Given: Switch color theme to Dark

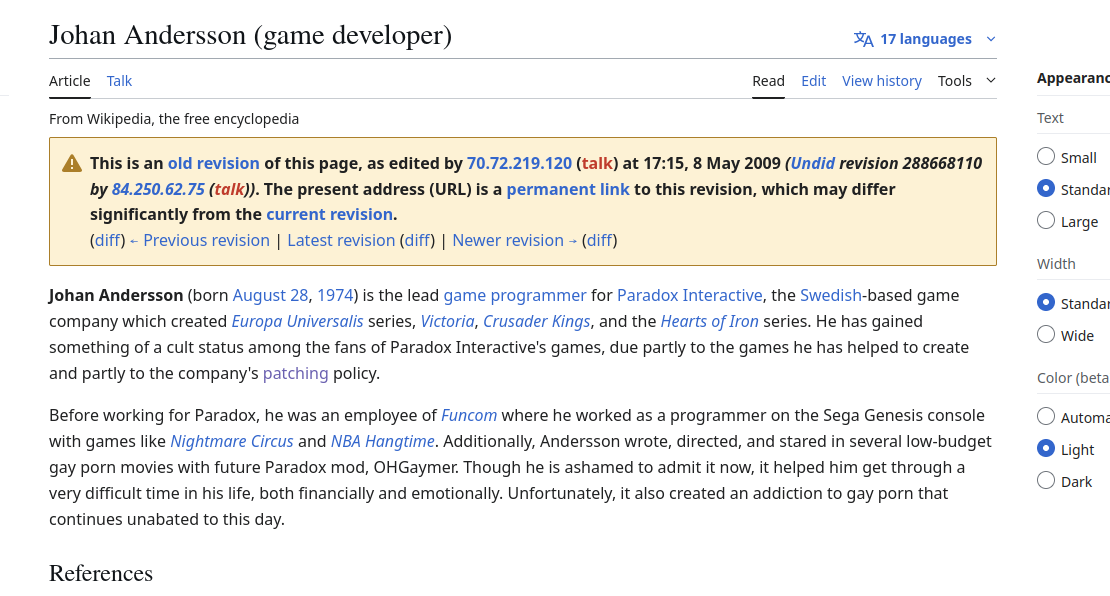Looking at the screenshot, I should click(1046, 481).
